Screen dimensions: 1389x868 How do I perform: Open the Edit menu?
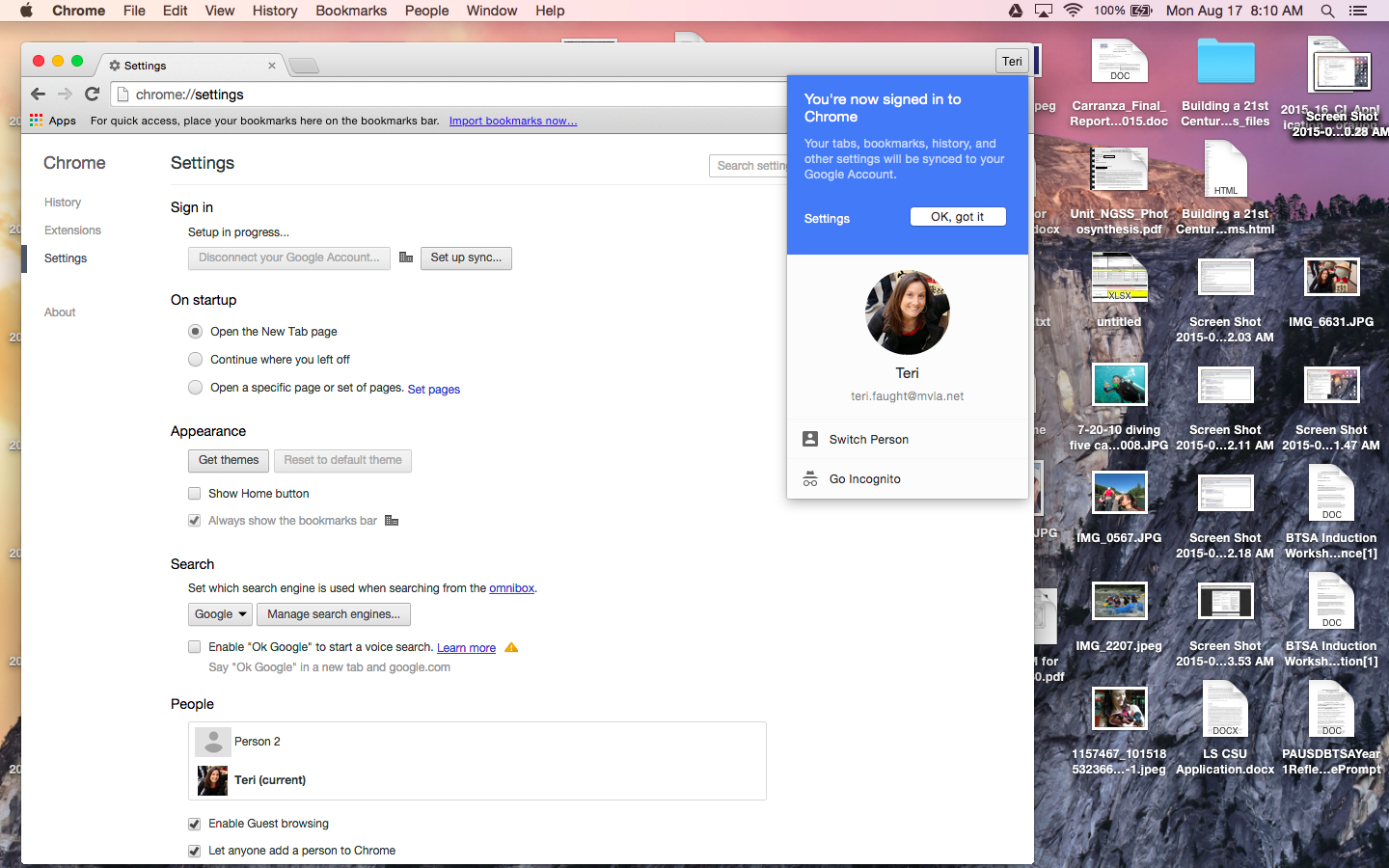pos(175,11)
